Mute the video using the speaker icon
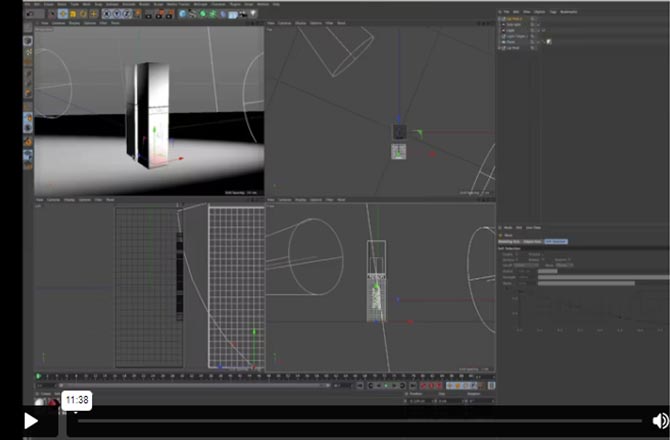Screen dimensions: 670x440 [x=660, y=421]
